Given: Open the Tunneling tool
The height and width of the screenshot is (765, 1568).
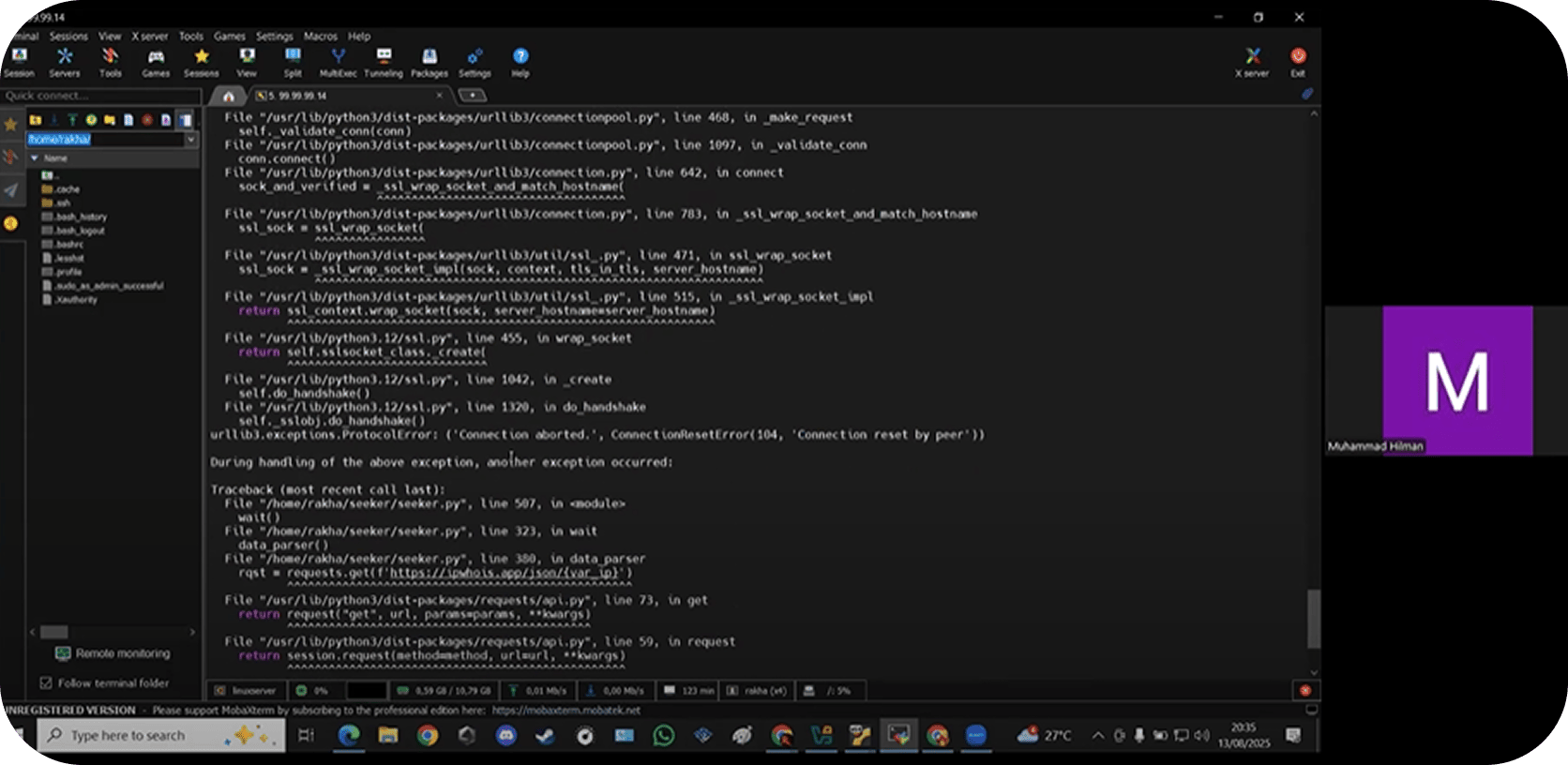Looking at the screenshot, I should (x=384, y=62).
